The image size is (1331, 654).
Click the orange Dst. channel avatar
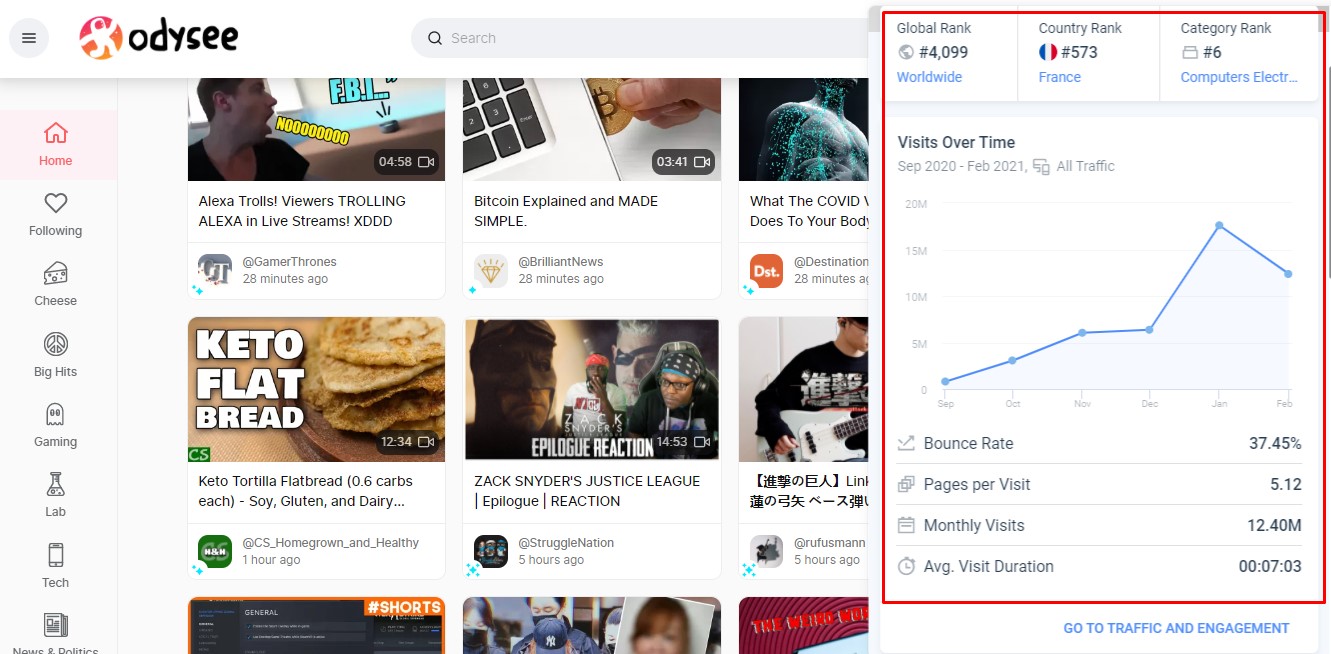click(x=767, y=271)
